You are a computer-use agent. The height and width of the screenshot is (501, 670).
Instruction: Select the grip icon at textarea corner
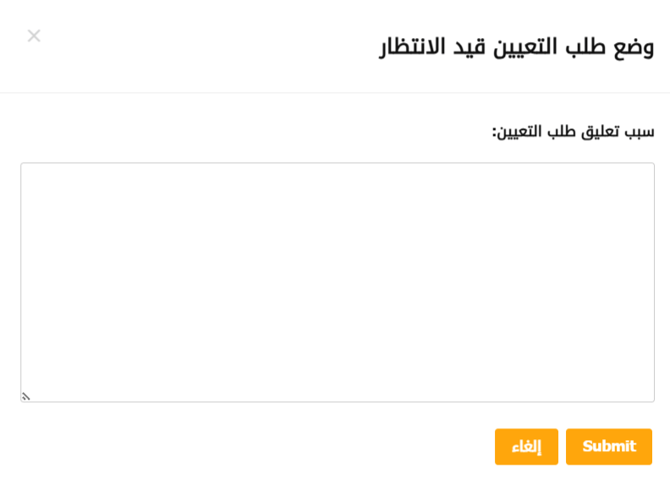[x=26, y=397]
